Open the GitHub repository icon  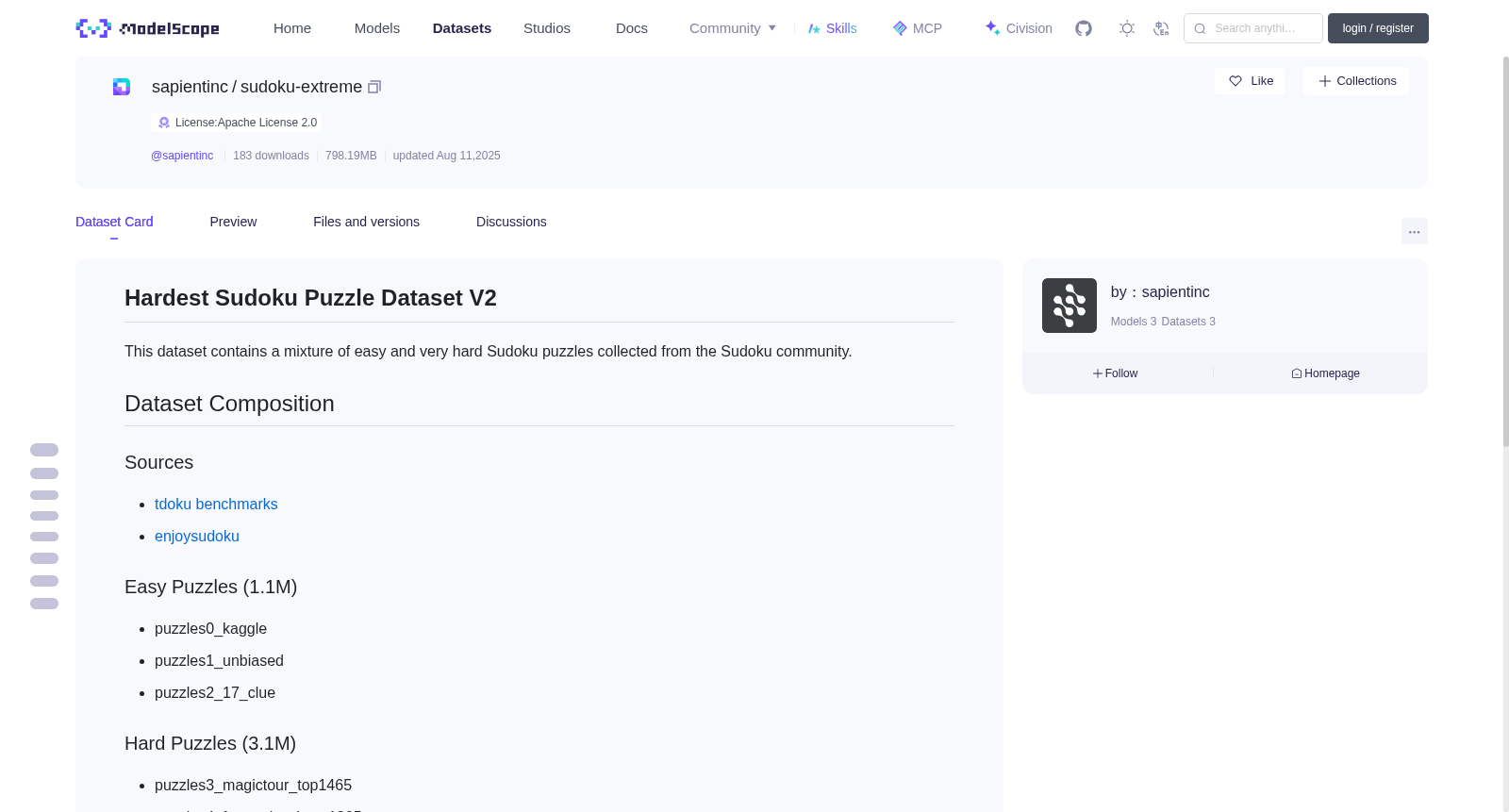pos(1084,28)
